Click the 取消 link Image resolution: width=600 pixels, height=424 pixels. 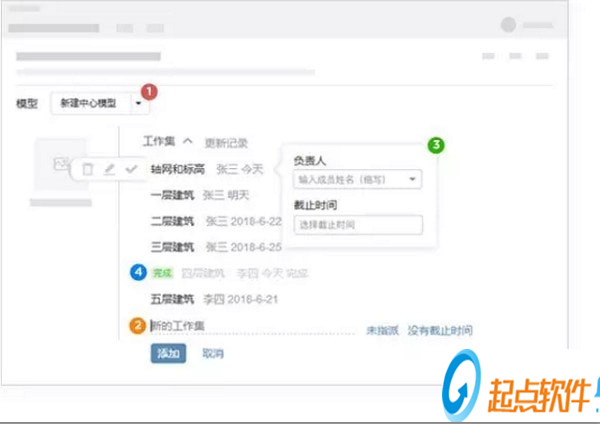point(213,353)
